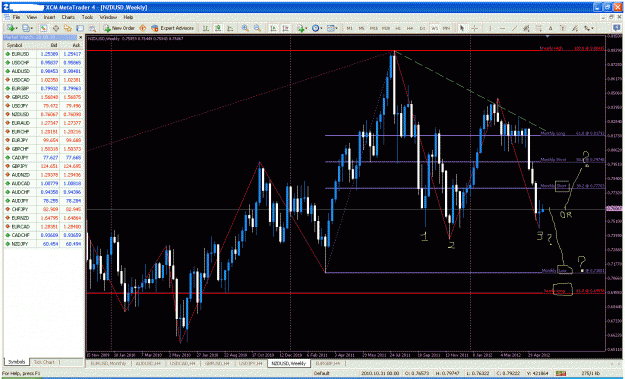Viewport: 625px width, 379px height.
Task: Switch to the MN monthly timeframe
Action: 446,28
